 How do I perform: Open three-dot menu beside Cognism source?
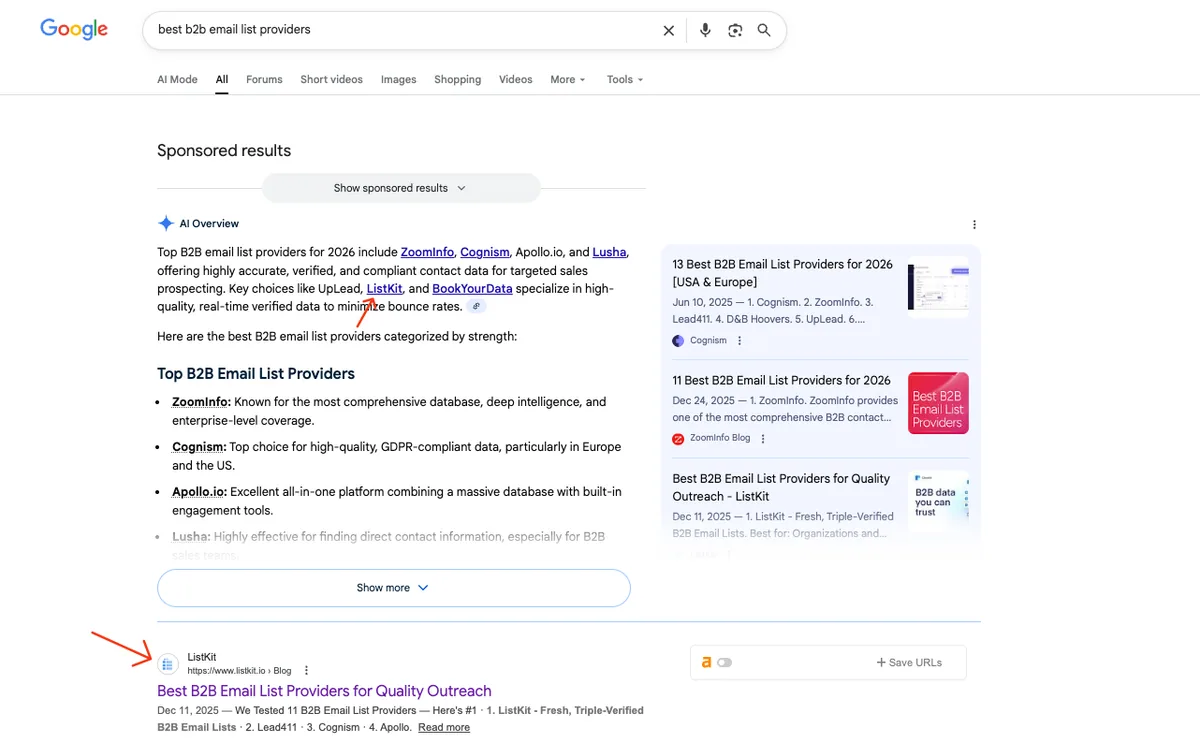pos(740,341)
